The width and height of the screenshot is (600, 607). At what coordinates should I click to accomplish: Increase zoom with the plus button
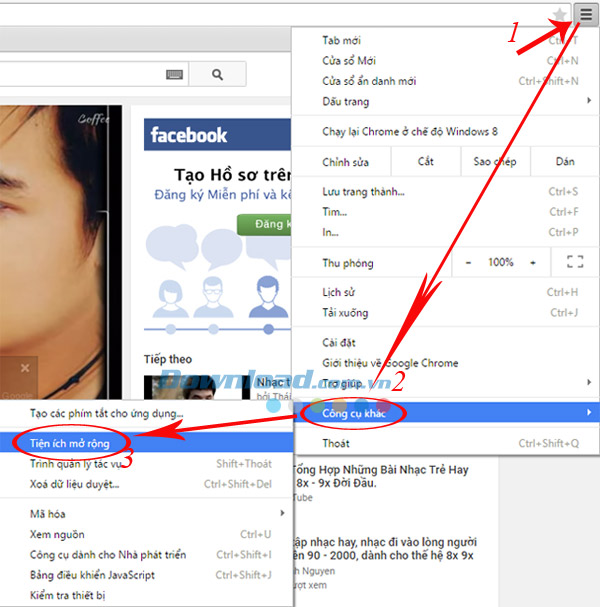point(533,263)
